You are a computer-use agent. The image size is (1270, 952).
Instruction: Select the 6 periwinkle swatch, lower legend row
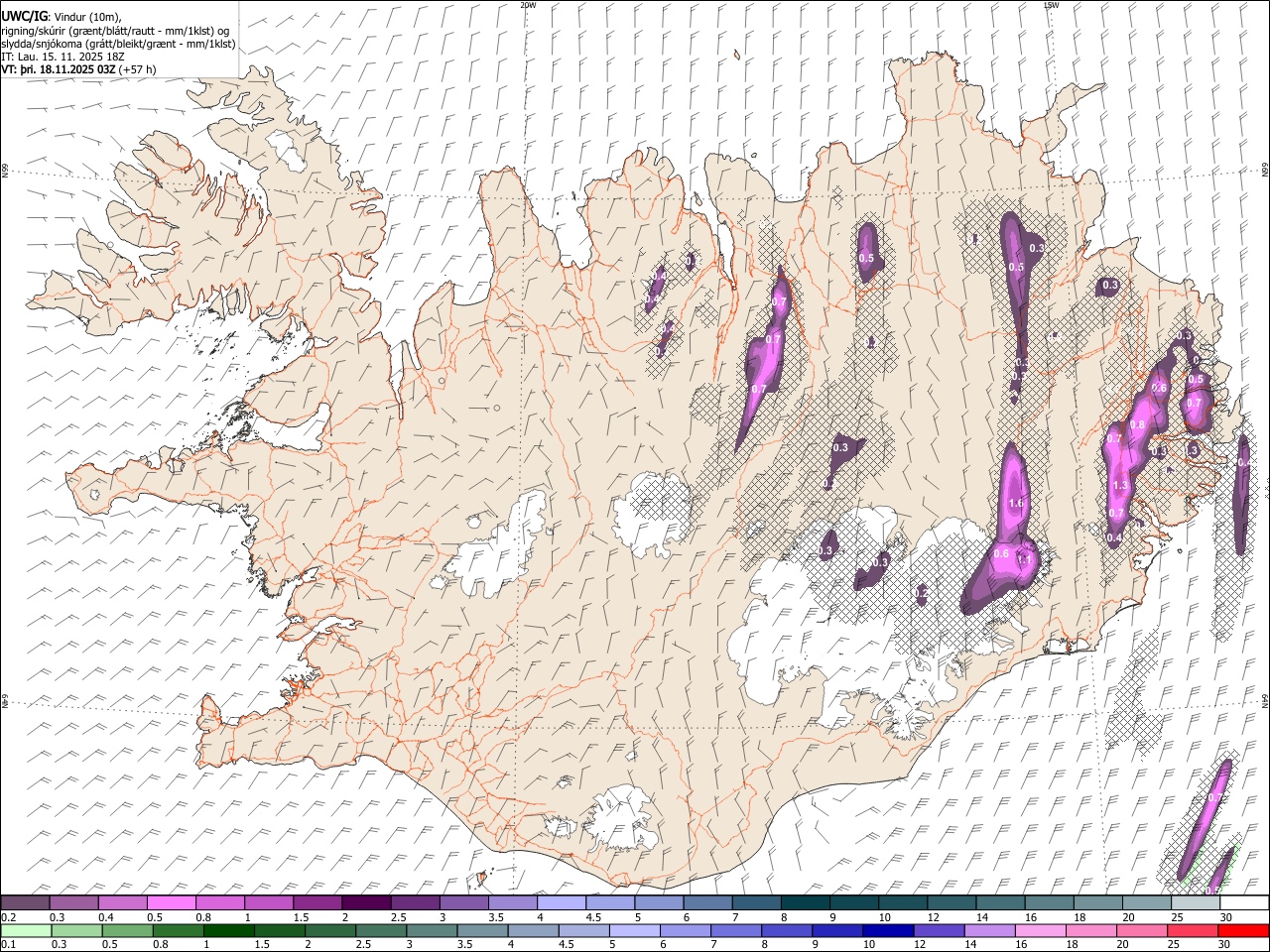point(685,931)
